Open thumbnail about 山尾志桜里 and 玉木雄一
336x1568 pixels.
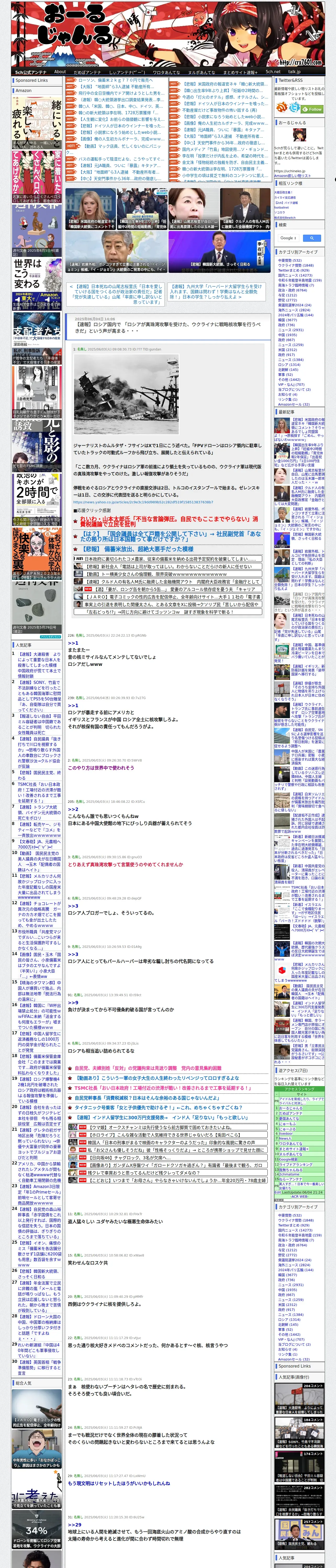click(x=194, y=209)
